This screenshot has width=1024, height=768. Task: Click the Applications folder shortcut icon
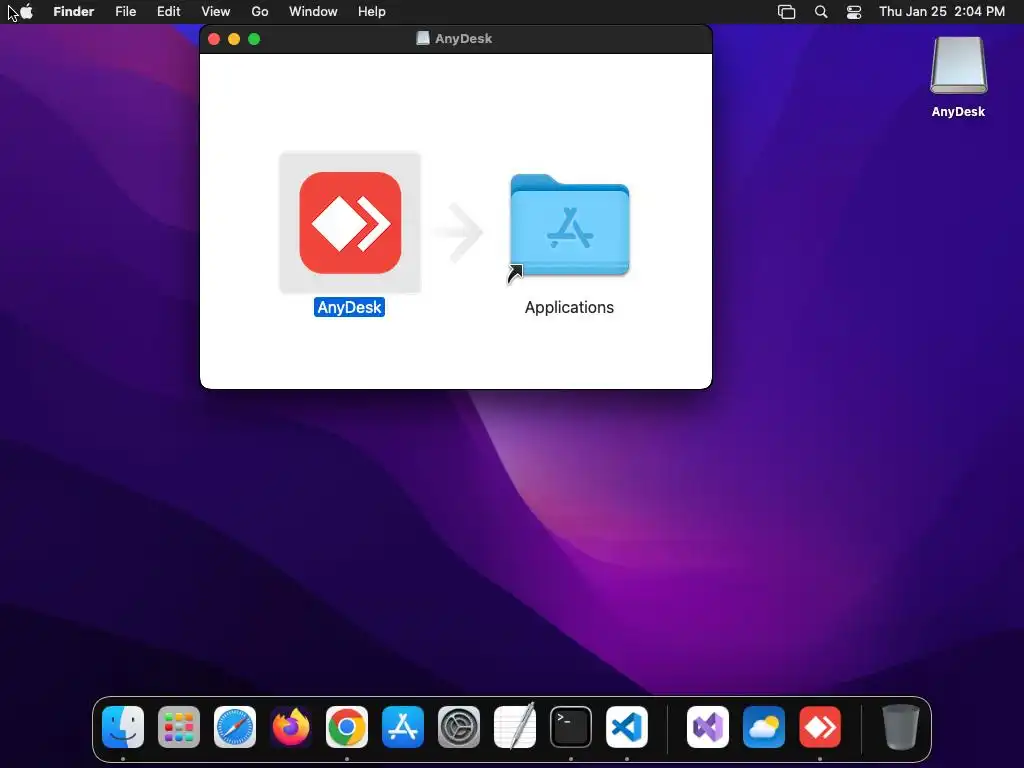pos(569,226)
